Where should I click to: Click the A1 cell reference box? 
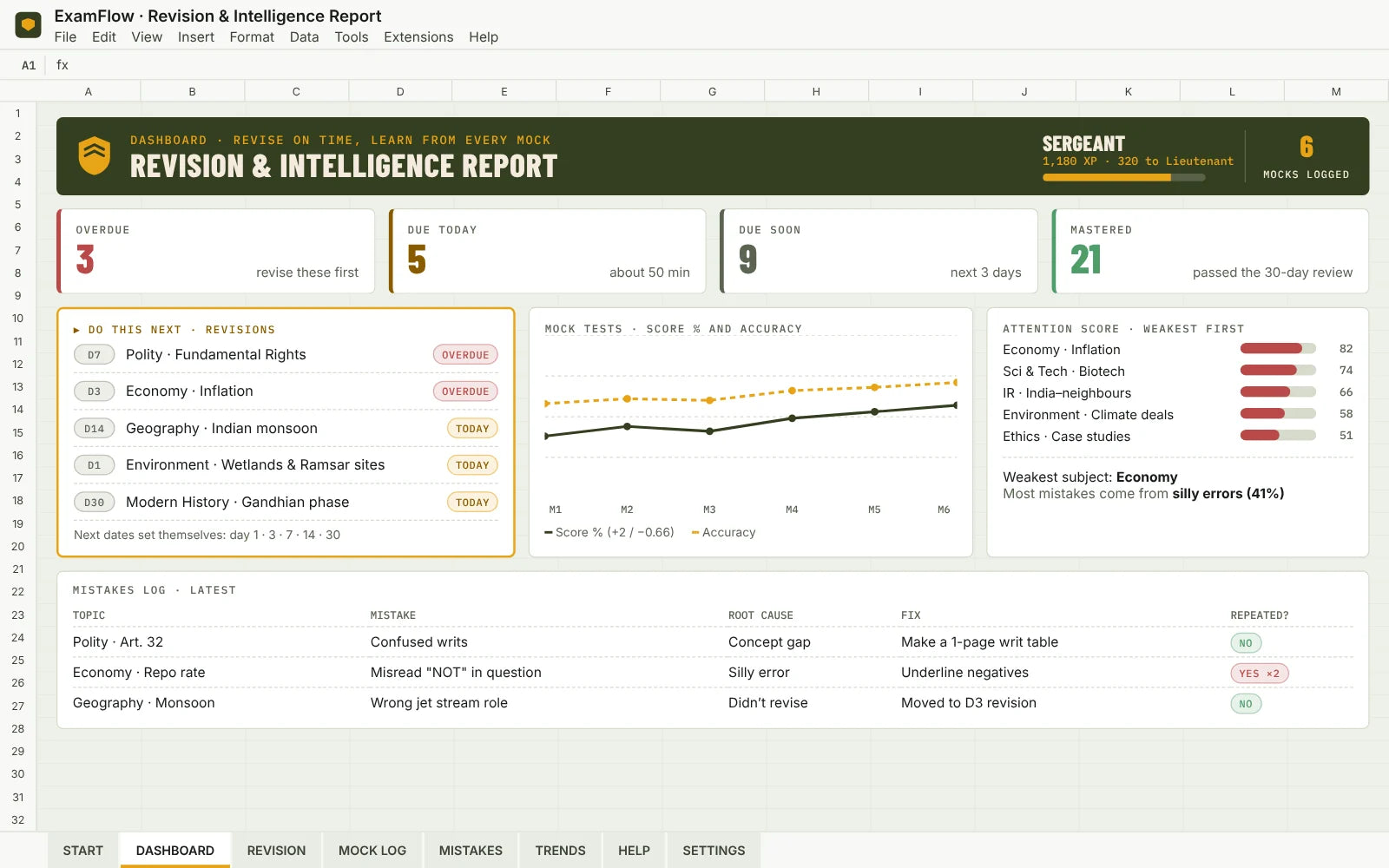pos(29,65)
